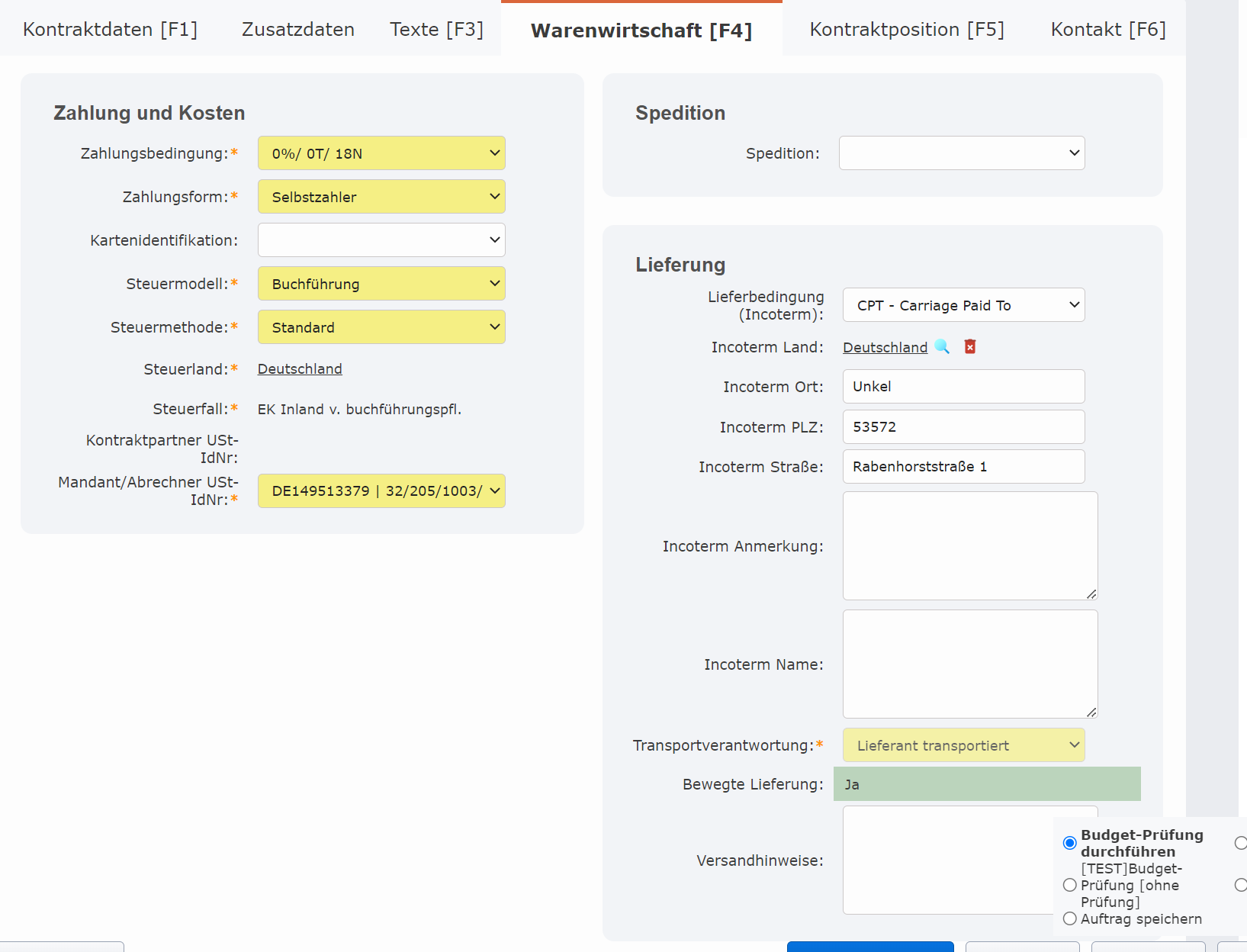Switch to the Kontraktdaten [F1] tab
Image resolution: width=1247 pixels, height=952 pixels.
[x=111, y=30]
